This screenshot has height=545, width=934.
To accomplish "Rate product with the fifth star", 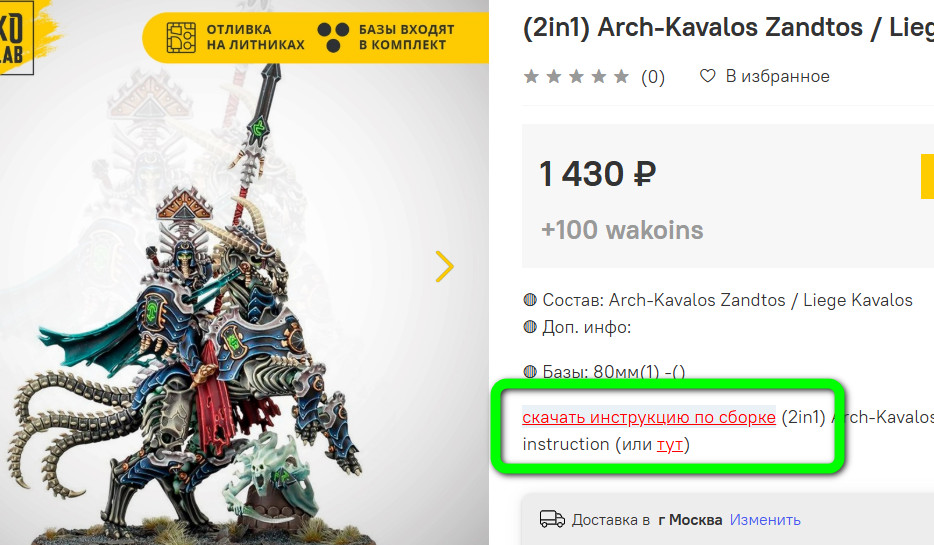I will [621, 76].
